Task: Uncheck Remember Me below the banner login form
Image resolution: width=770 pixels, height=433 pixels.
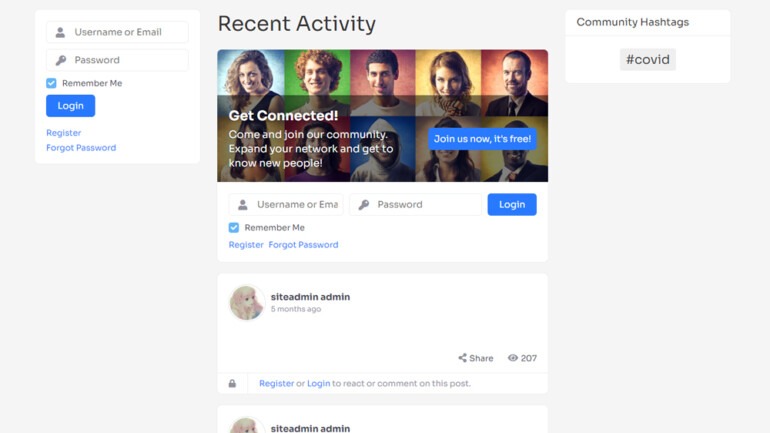Action: 234,228
